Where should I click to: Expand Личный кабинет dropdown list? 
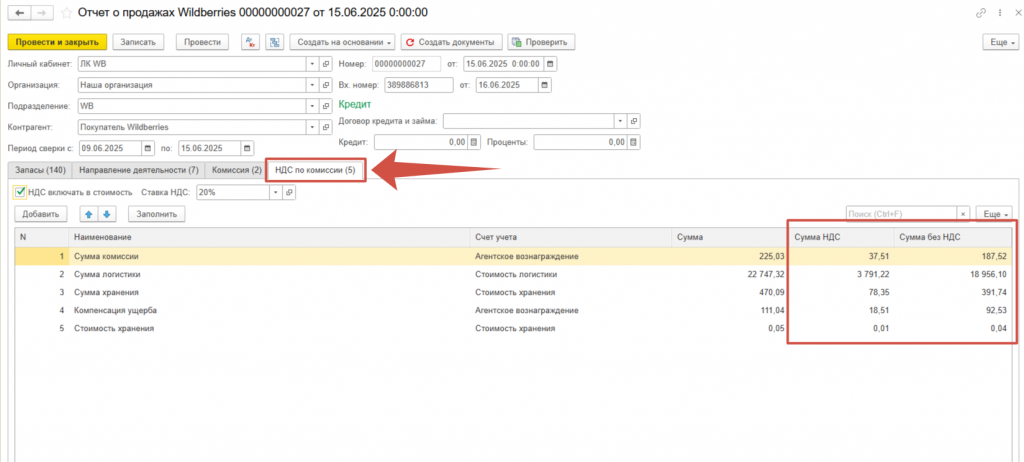[312, 64]
